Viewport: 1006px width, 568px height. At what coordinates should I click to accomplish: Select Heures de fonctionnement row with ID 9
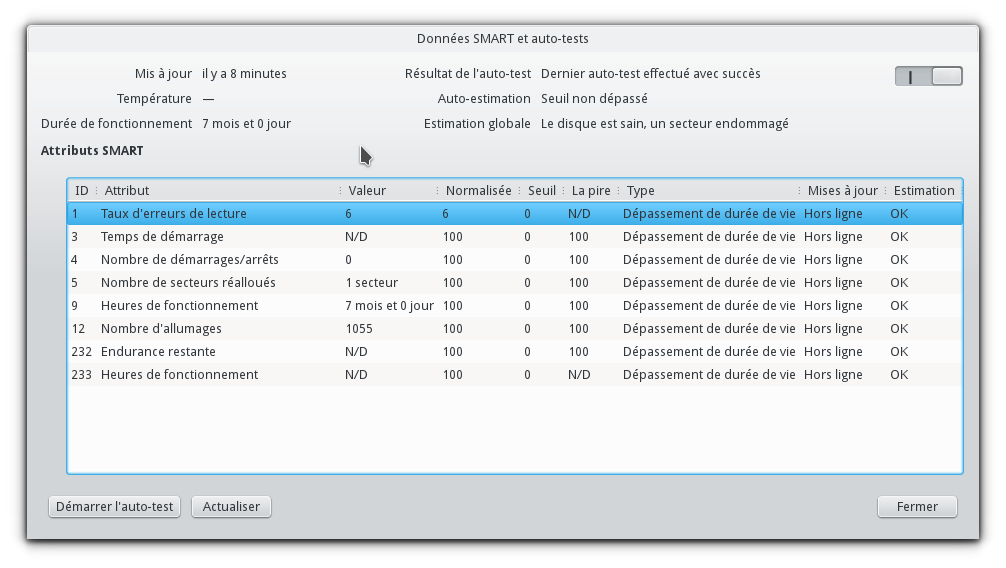pos(515,306)
